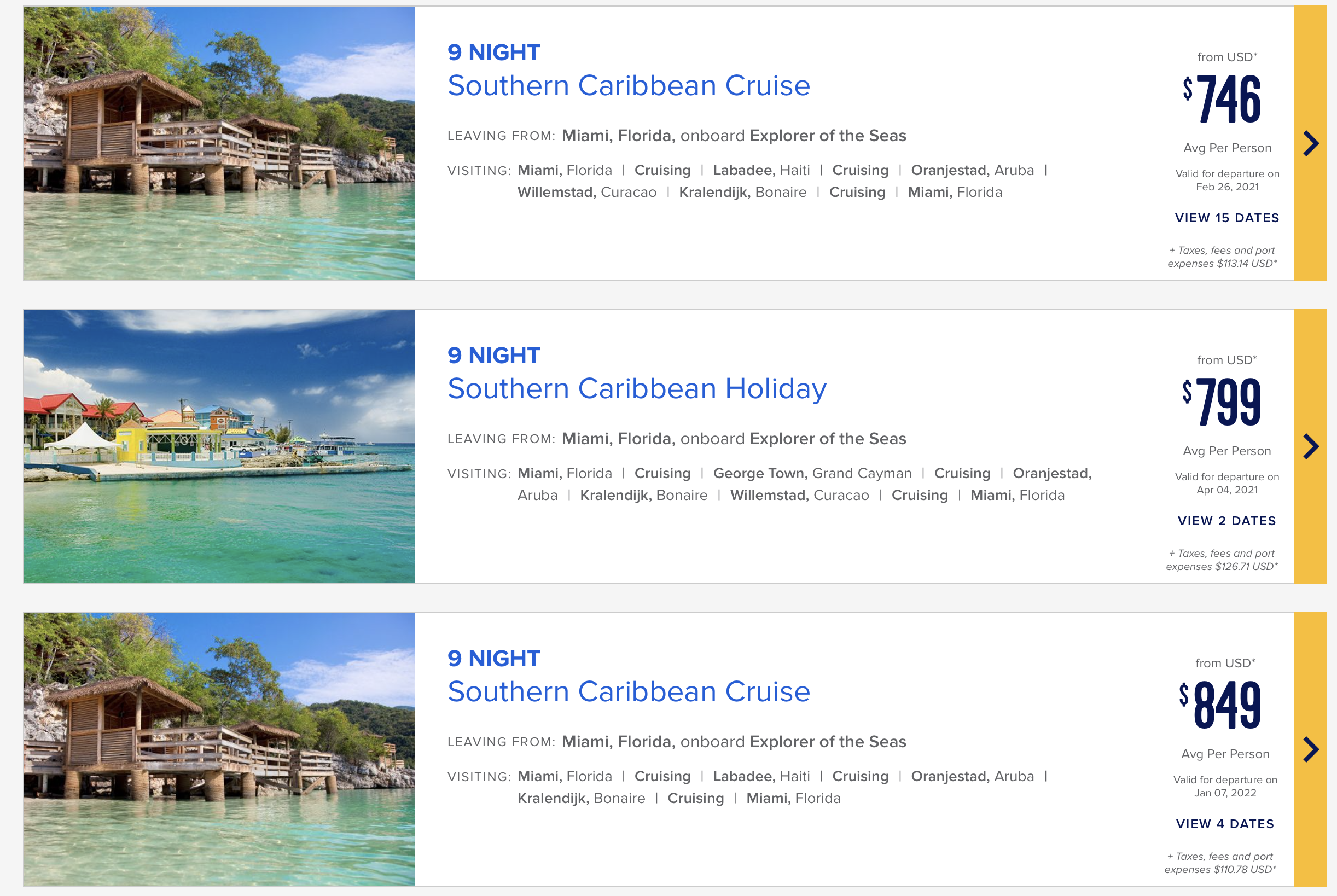Expand VIEW 2 DATES for the Holiday cruise

(x=1226, y=521)
